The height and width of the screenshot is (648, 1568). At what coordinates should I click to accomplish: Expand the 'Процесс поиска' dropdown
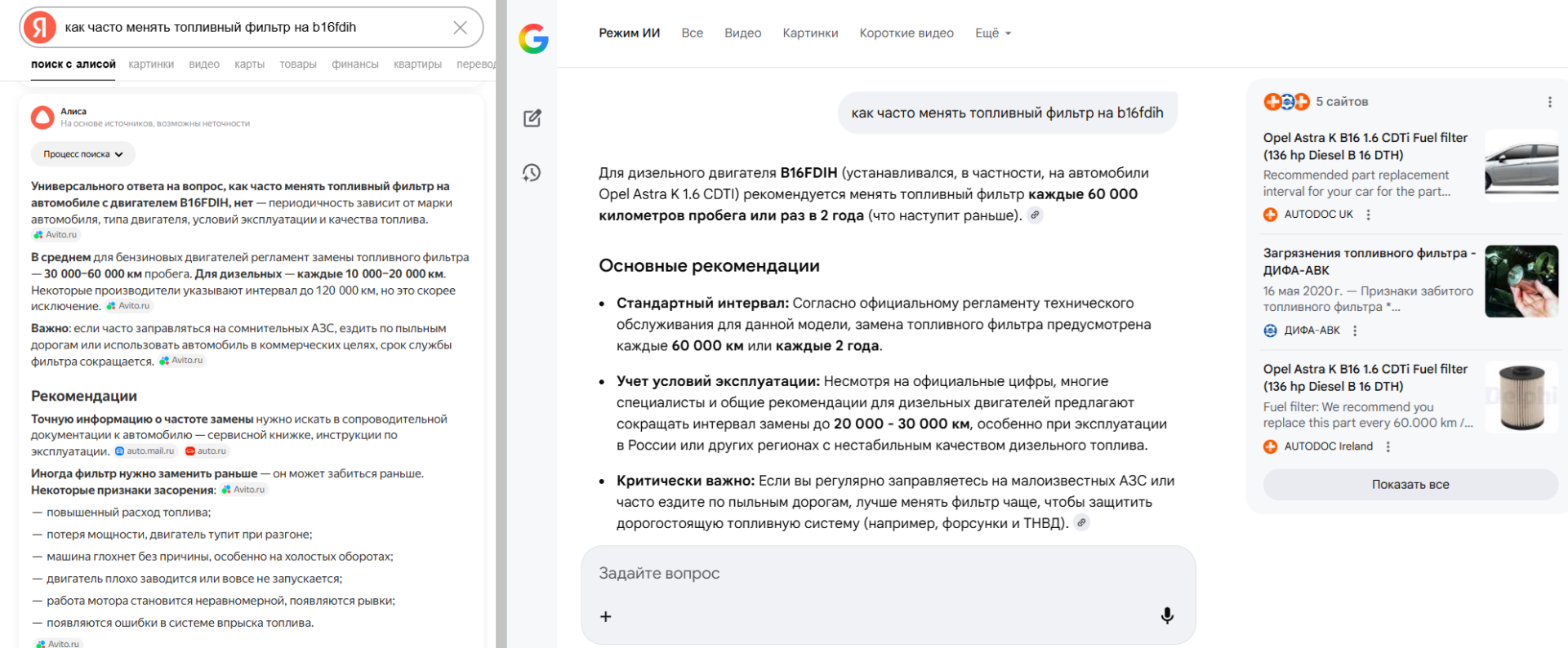tap(82, 153)
